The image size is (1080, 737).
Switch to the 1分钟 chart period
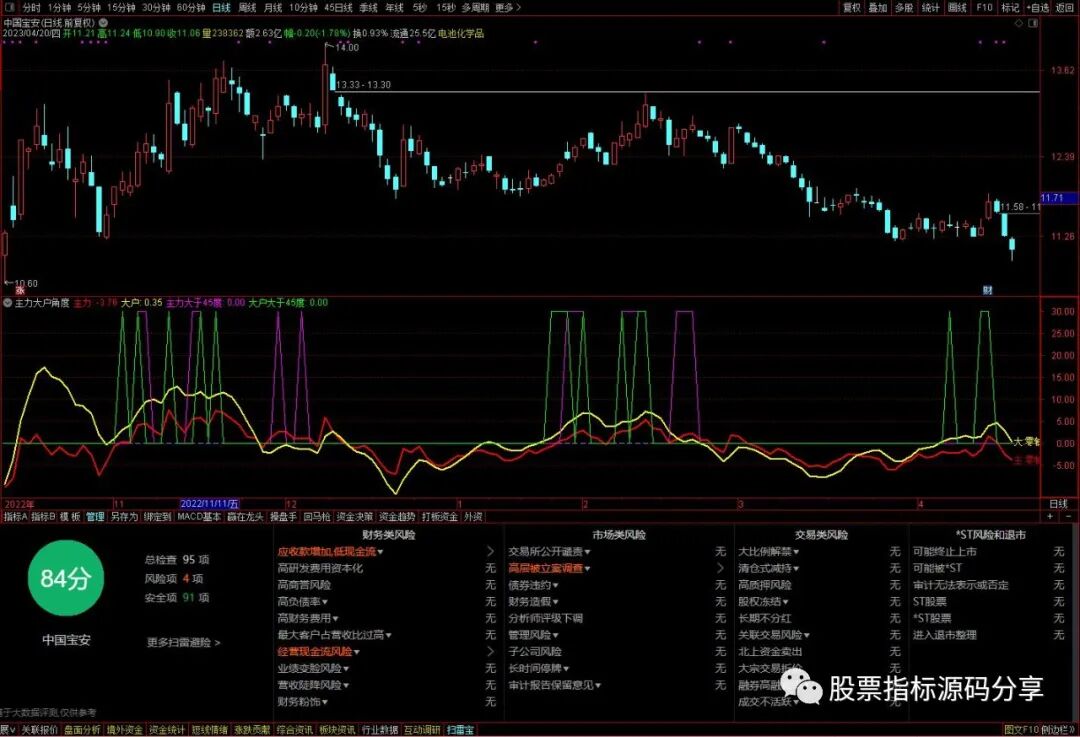tap(60, 8)
